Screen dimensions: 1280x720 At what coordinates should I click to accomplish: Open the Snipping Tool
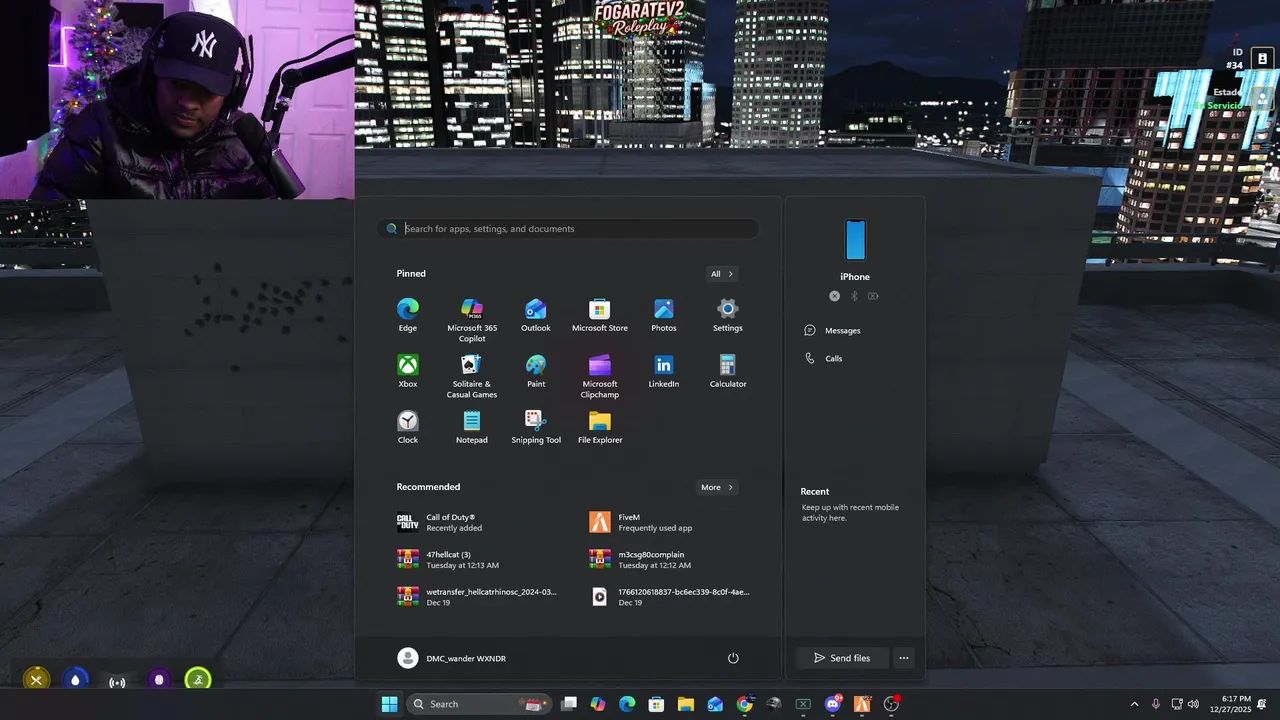536,427
